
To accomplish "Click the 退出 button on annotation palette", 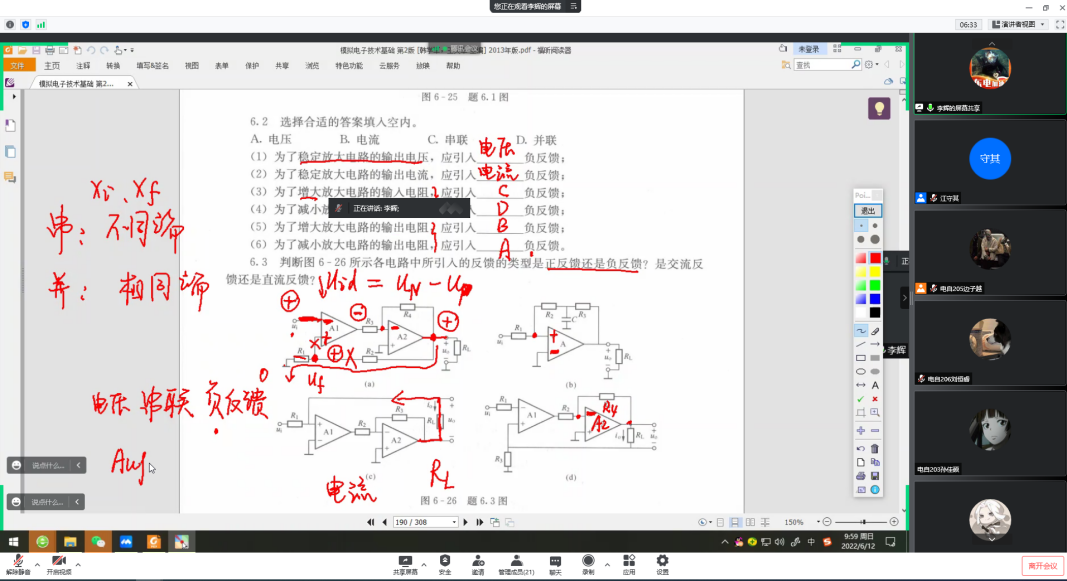I will tap(867, 211).
